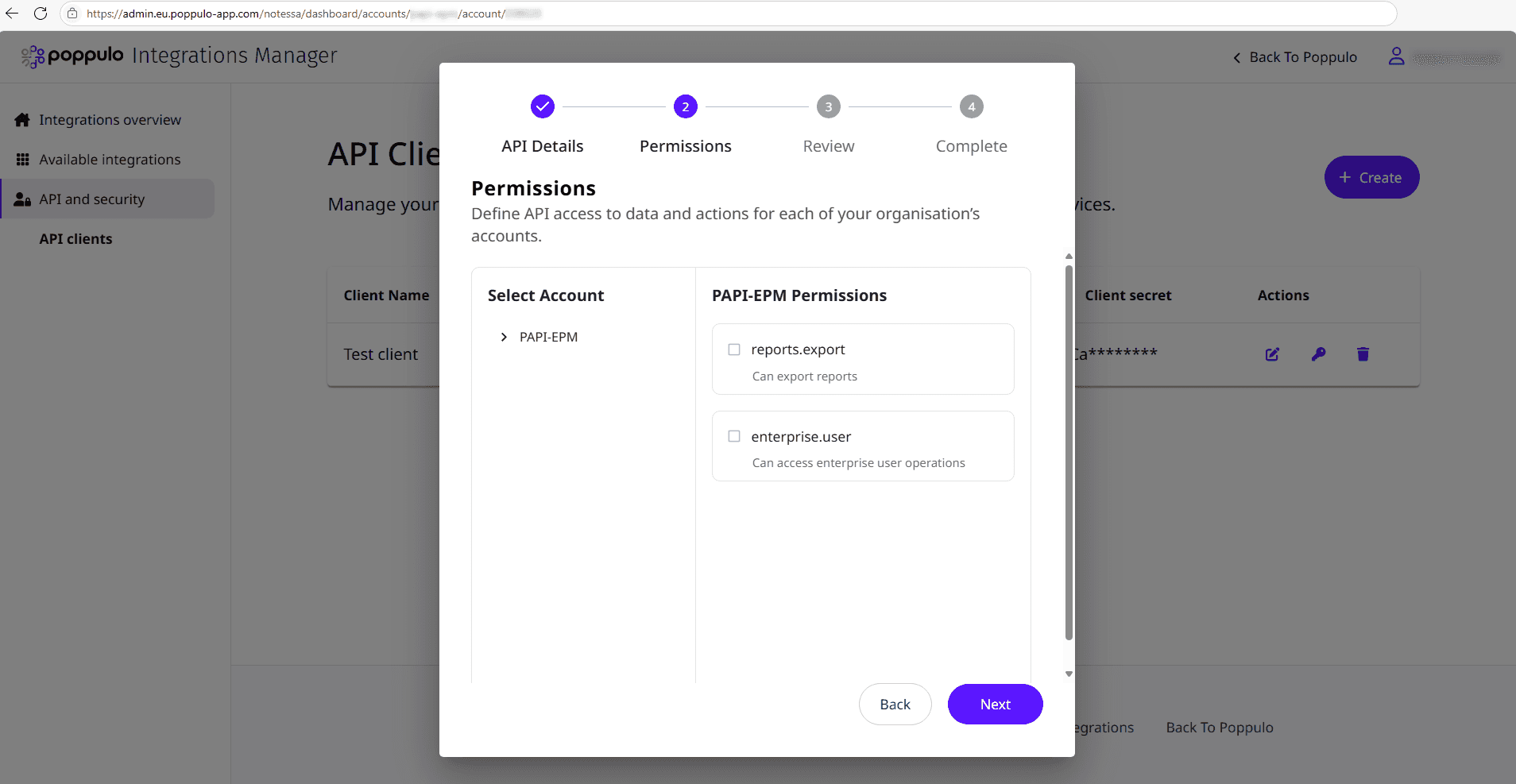Image resolution: width=1516 pixels, height=784 pixels.
Task: Select the PAPI-EPM account tree item
Action: click(x=548, y=337)
